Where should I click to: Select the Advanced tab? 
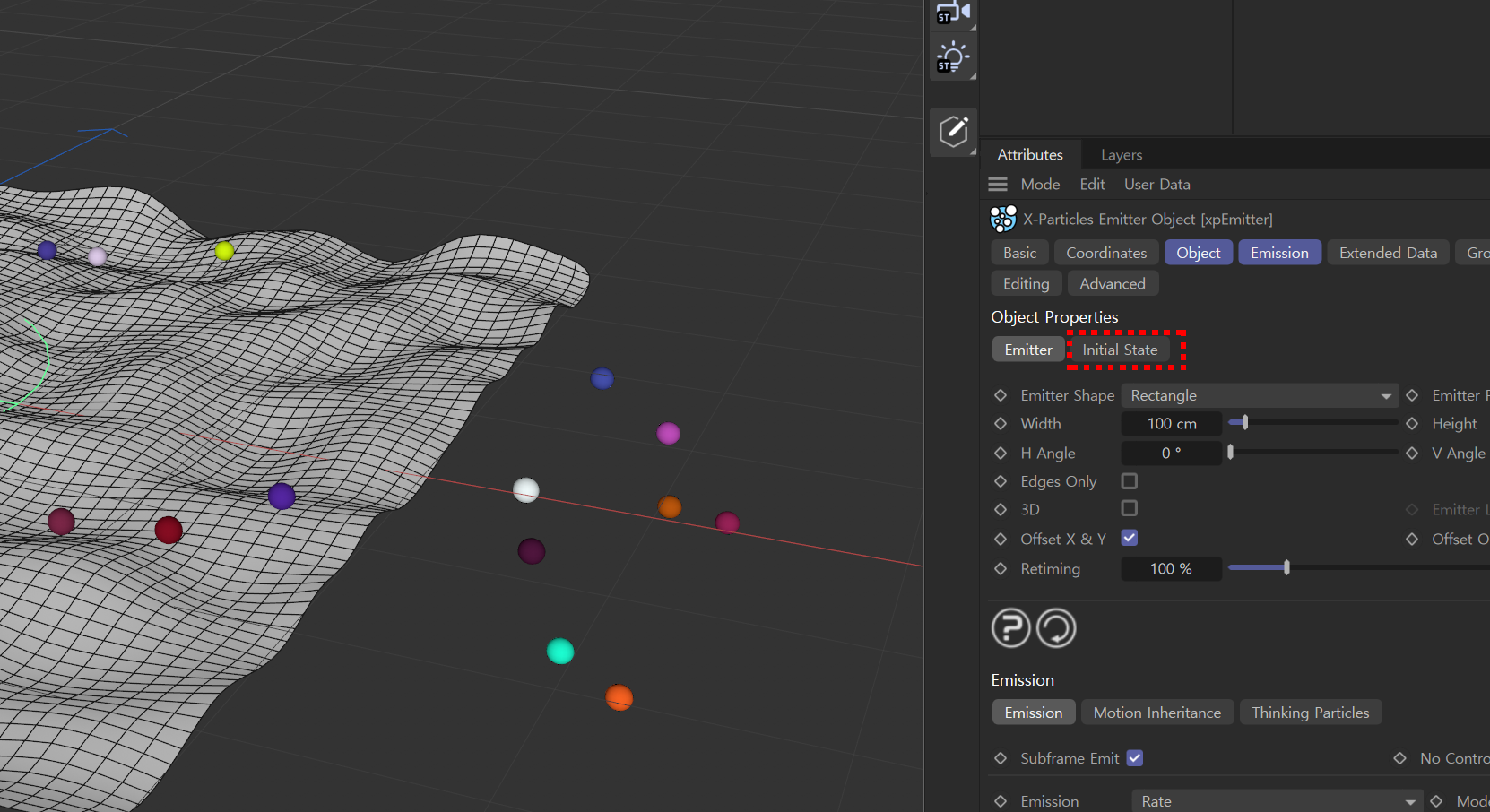tap(1113, 283)
